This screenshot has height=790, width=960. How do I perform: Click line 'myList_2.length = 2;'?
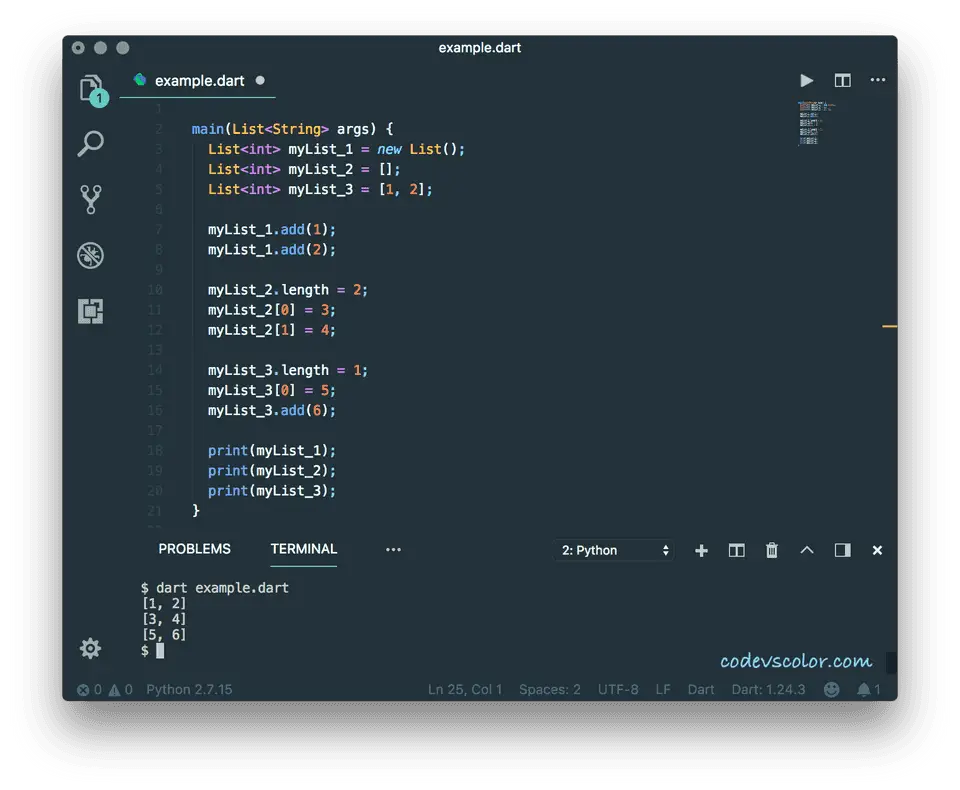click(288, 290)
